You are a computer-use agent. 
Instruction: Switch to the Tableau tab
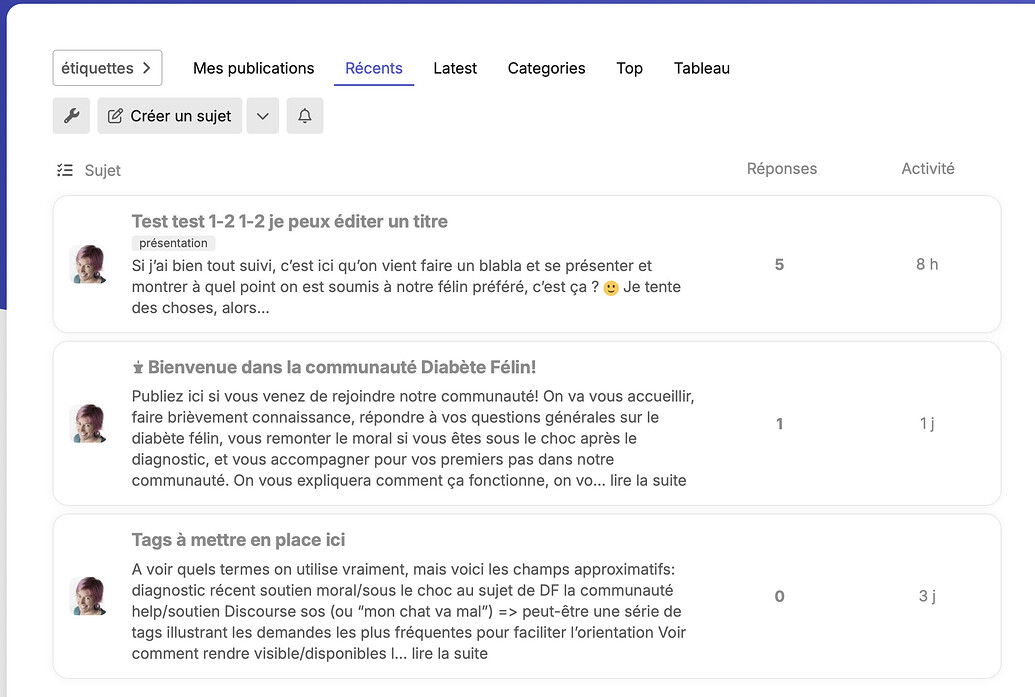[701, 68]
